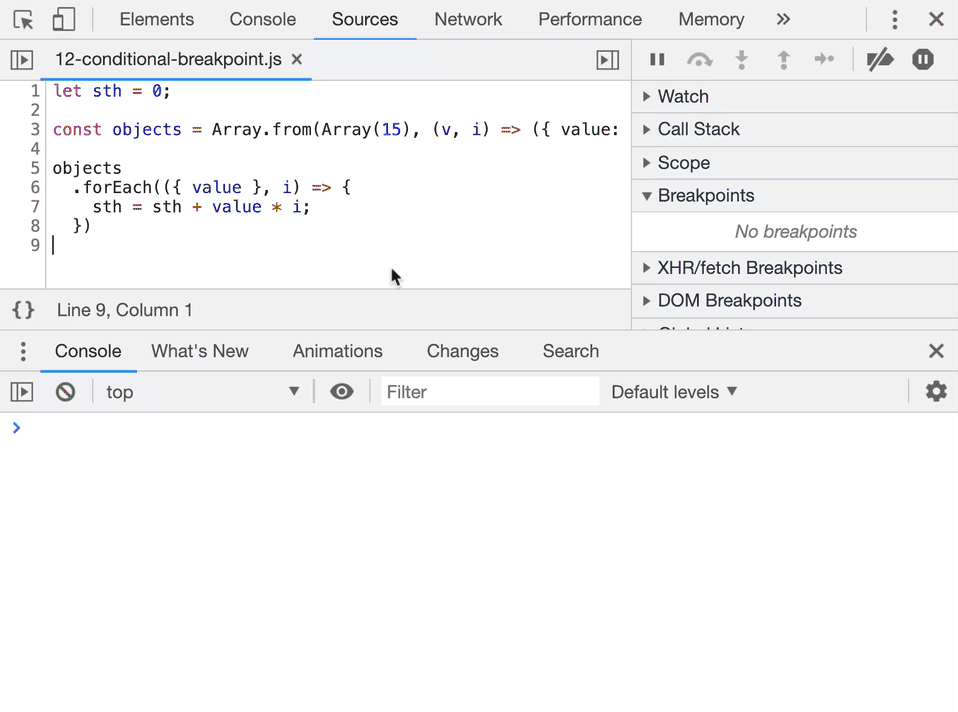
Task: Activate the inspect element cursor tool
Action: (22, 19)
